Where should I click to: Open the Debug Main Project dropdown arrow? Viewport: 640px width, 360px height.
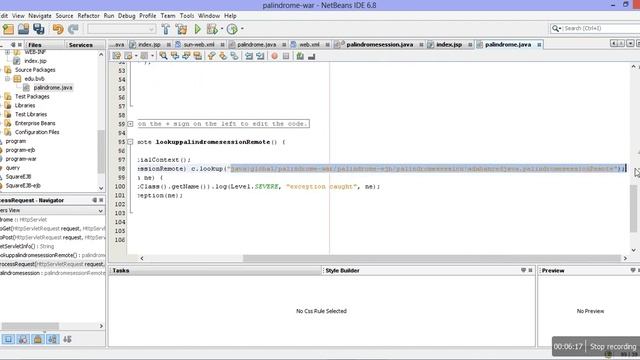pyautogui.click(x=222, y=29)
